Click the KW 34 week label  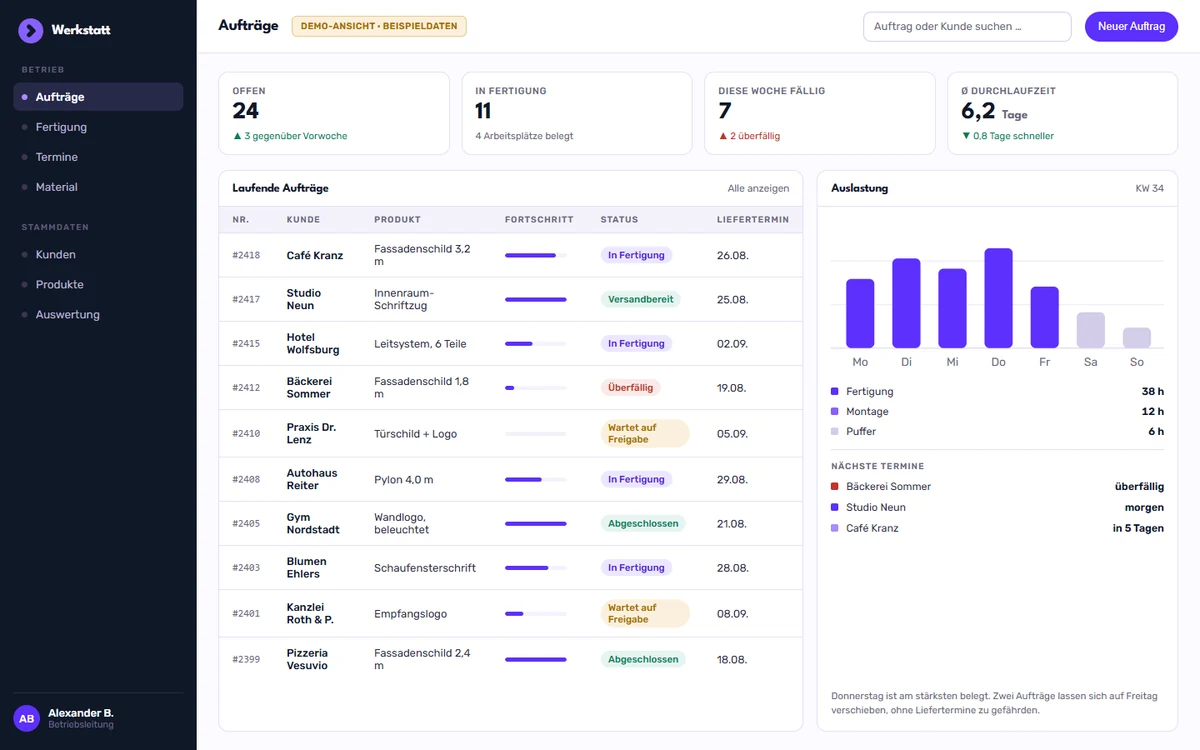[1149, 188]
